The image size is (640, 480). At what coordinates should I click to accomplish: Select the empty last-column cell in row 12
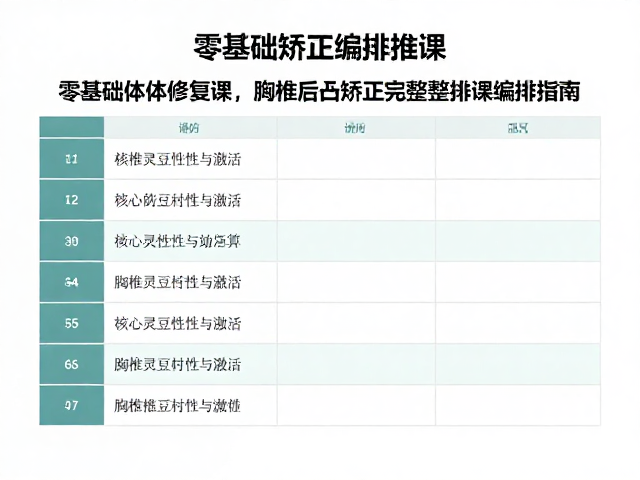(x=518, y=200)
